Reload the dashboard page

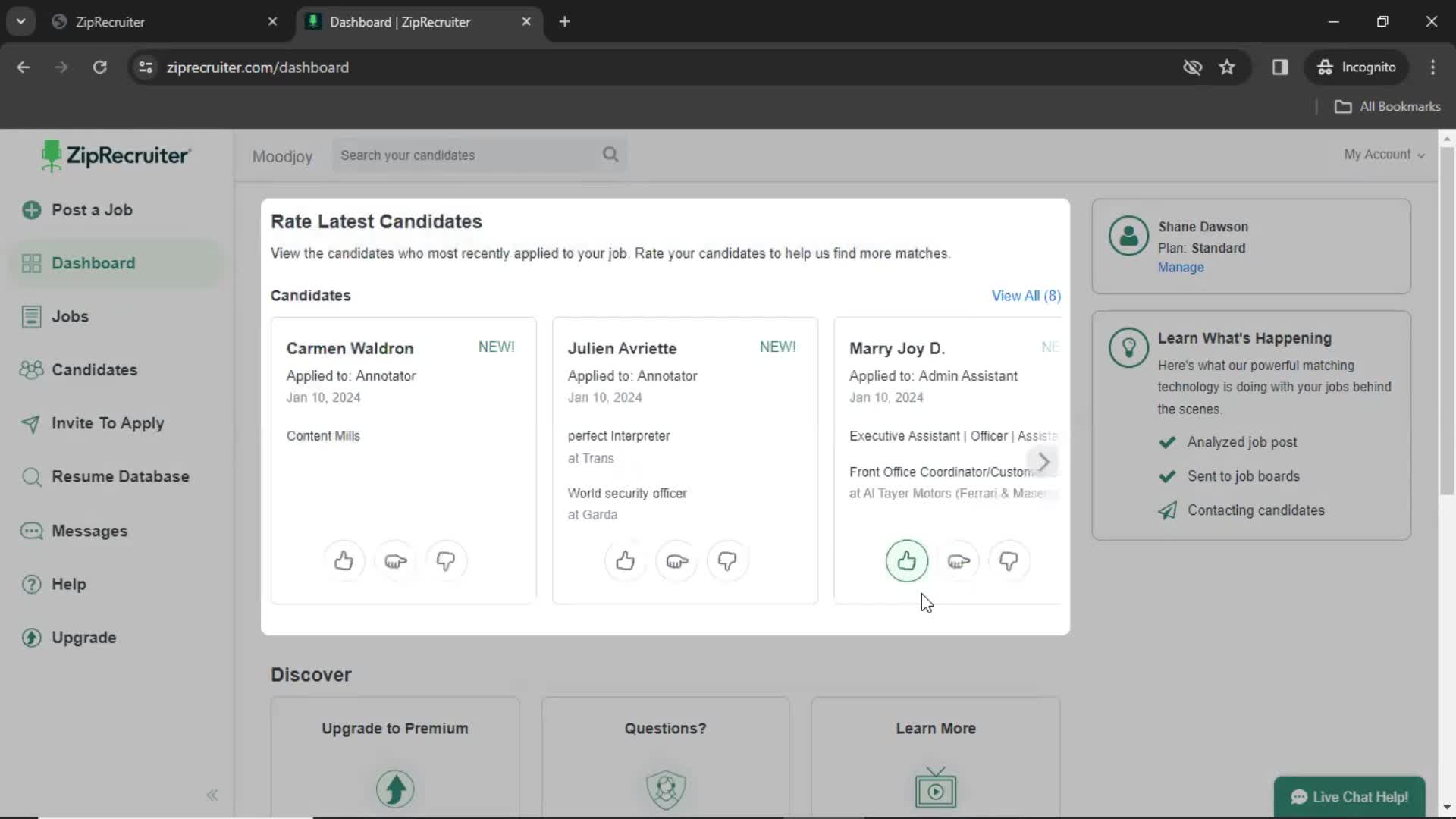99,67
